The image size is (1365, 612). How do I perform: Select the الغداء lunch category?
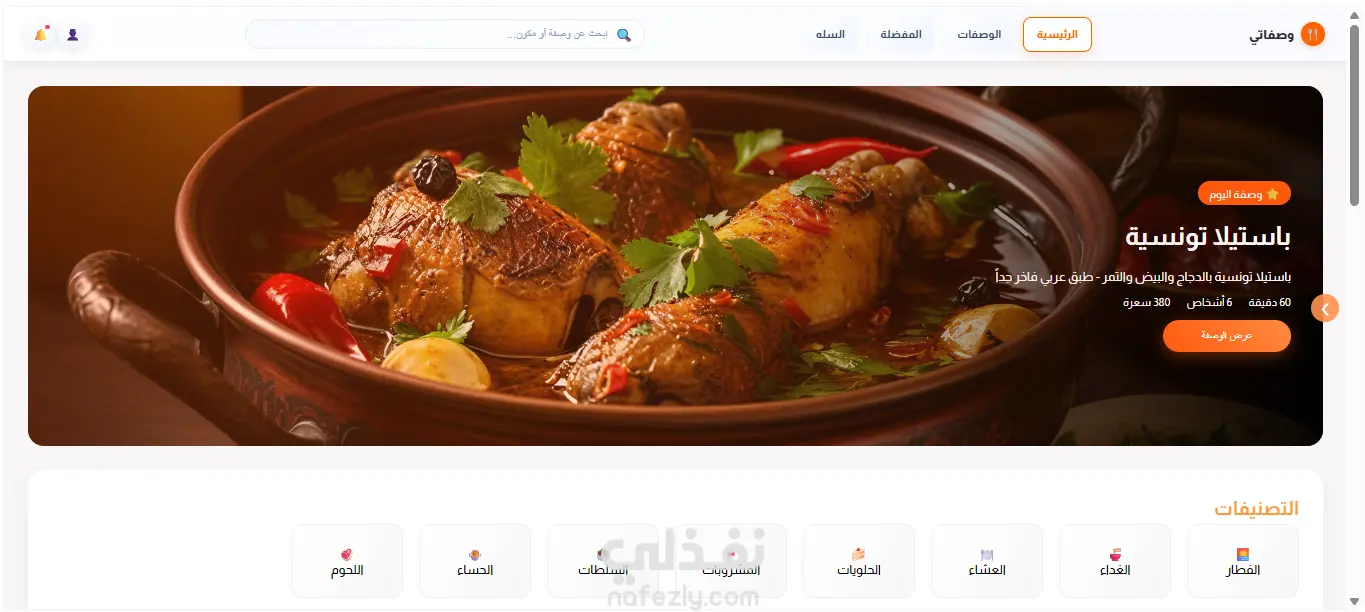coord(1115,561)
